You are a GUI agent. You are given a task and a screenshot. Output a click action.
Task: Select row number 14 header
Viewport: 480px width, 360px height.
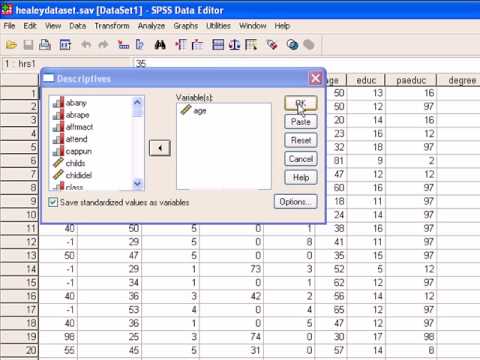click(x=19, y=269)
